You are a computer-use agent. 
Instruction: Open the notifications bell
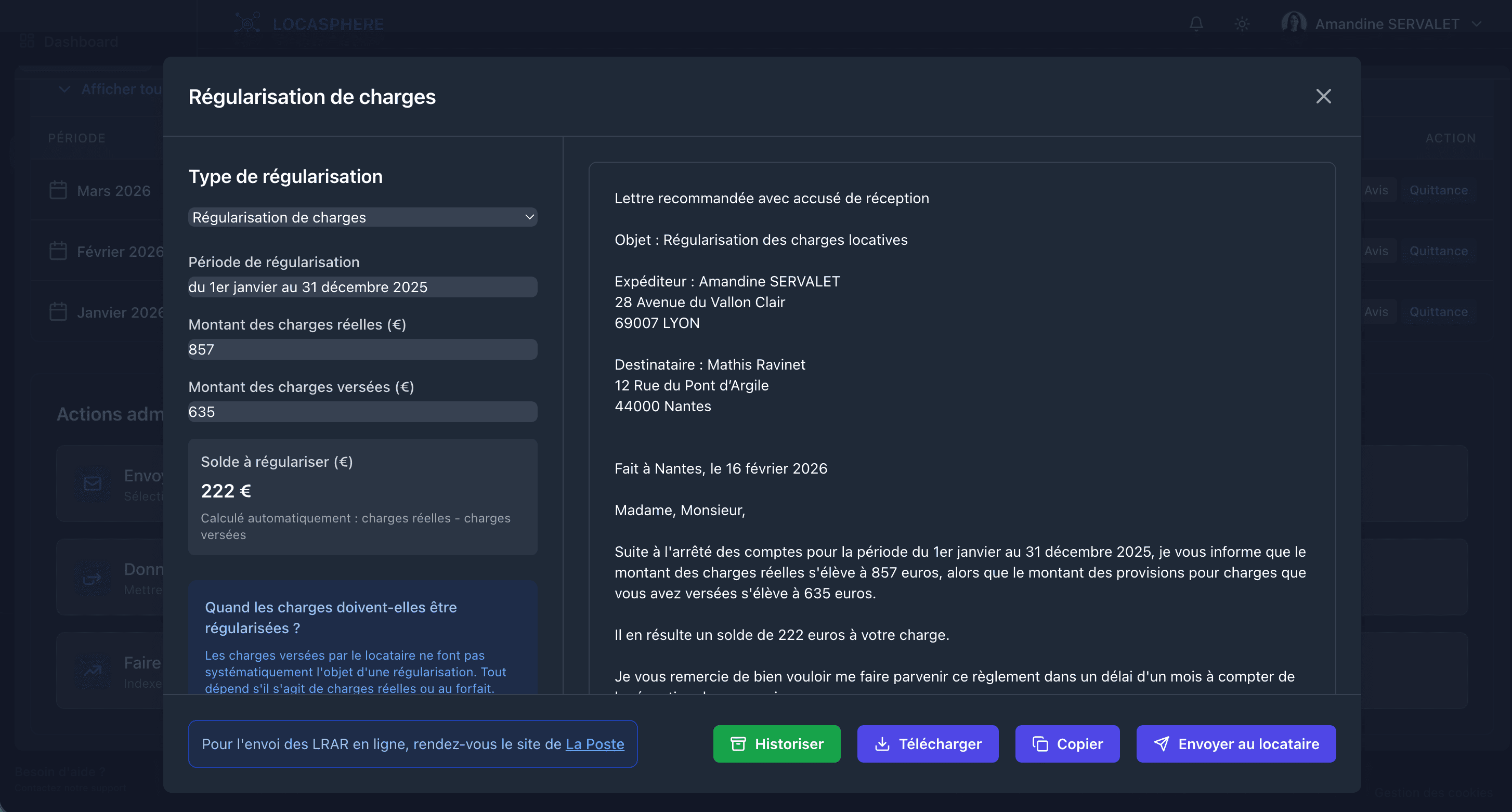1196,23
